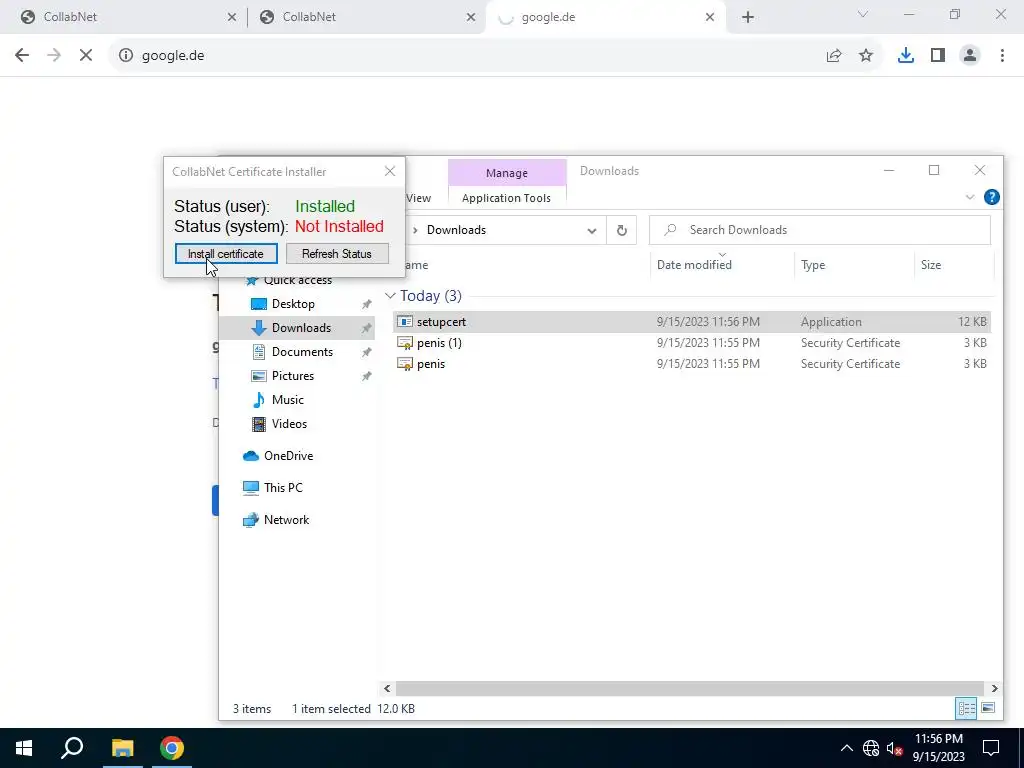Close the google.de tab
Image resolution: width=1024 pixels, height=768 pixels.
710,17
